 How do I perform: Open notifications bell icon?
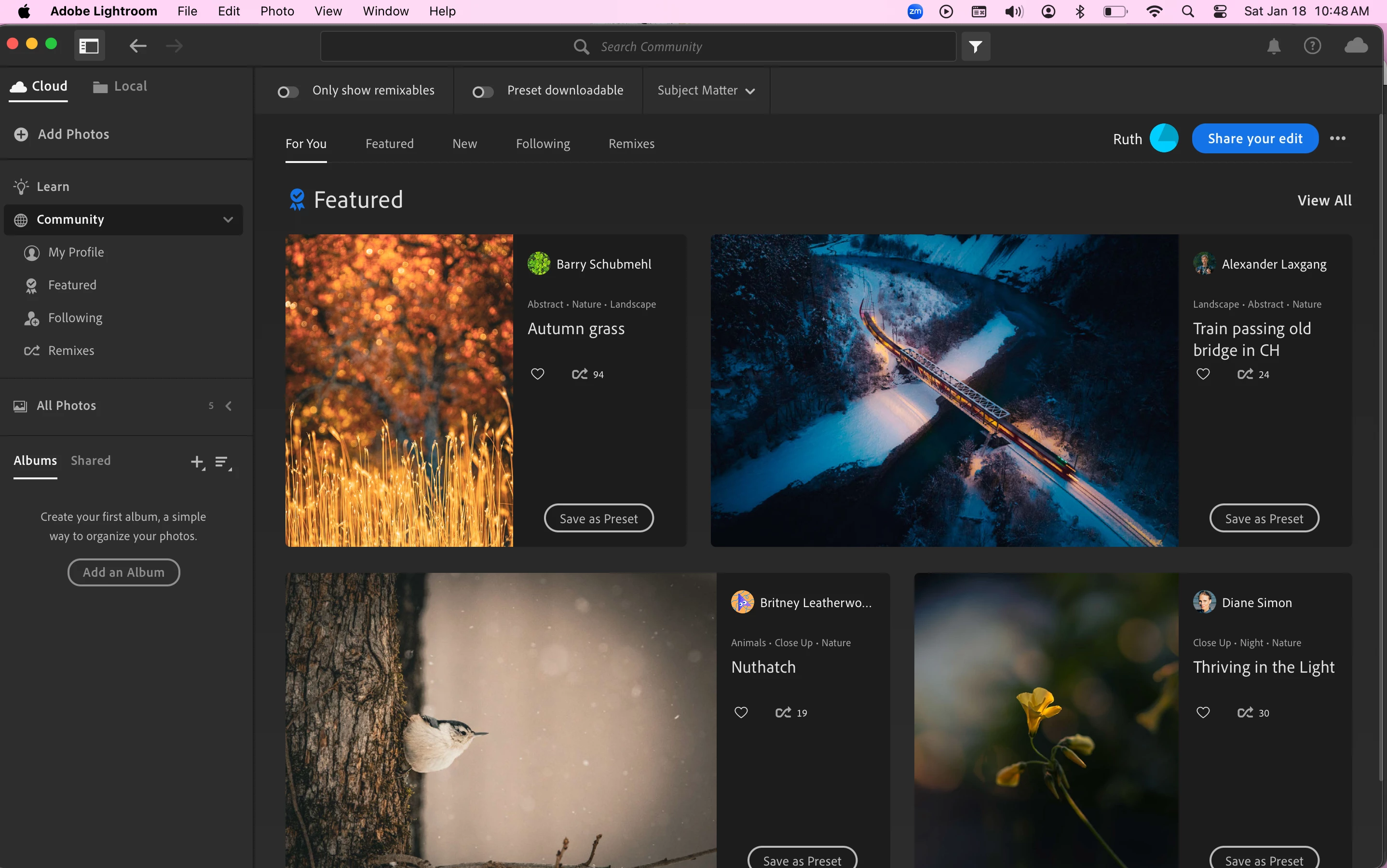1273,46
